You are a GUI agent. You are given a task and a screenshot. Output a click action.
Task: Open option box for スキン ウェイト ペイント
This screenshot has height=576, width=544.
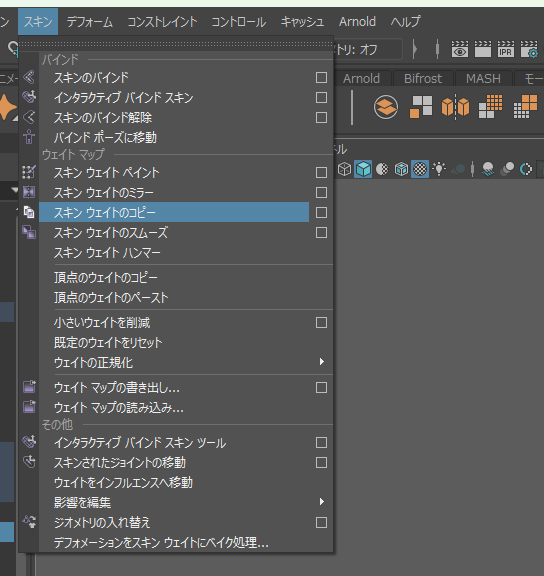tap(321, 172)
